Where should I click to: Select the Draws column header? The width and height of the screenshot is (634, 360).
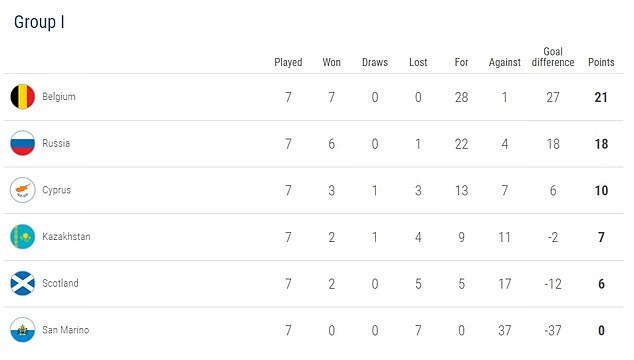375,62
